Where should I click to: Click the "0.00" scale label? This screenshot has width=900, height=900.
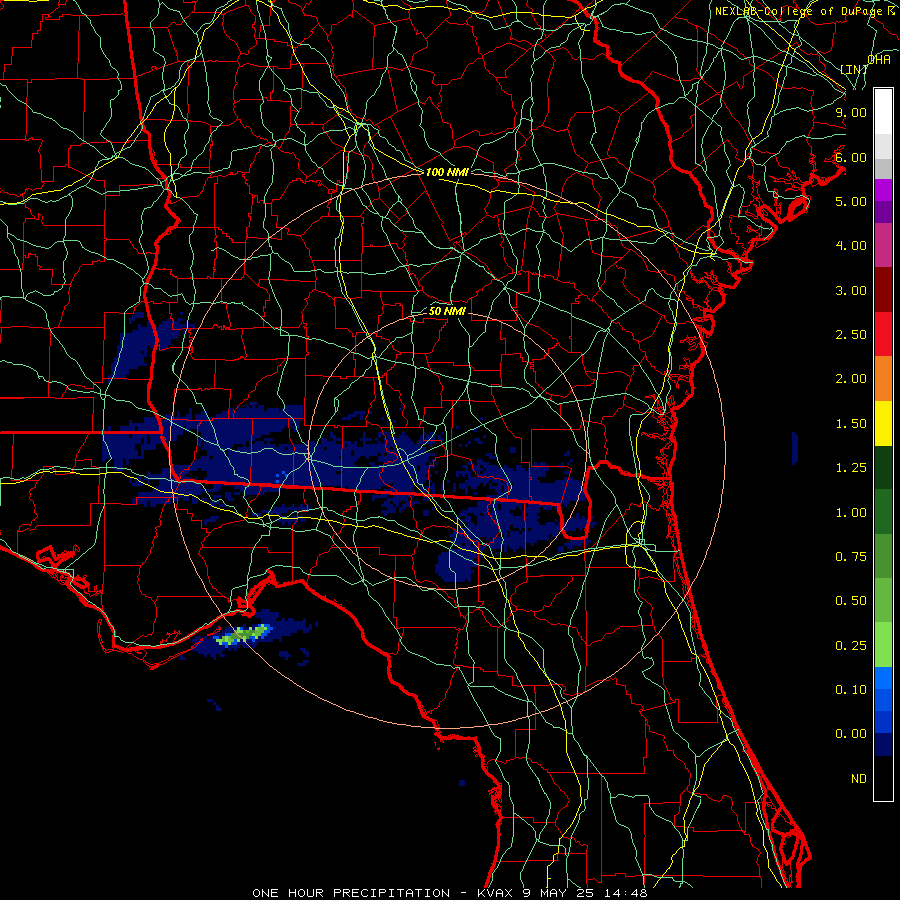pos(851,734)
